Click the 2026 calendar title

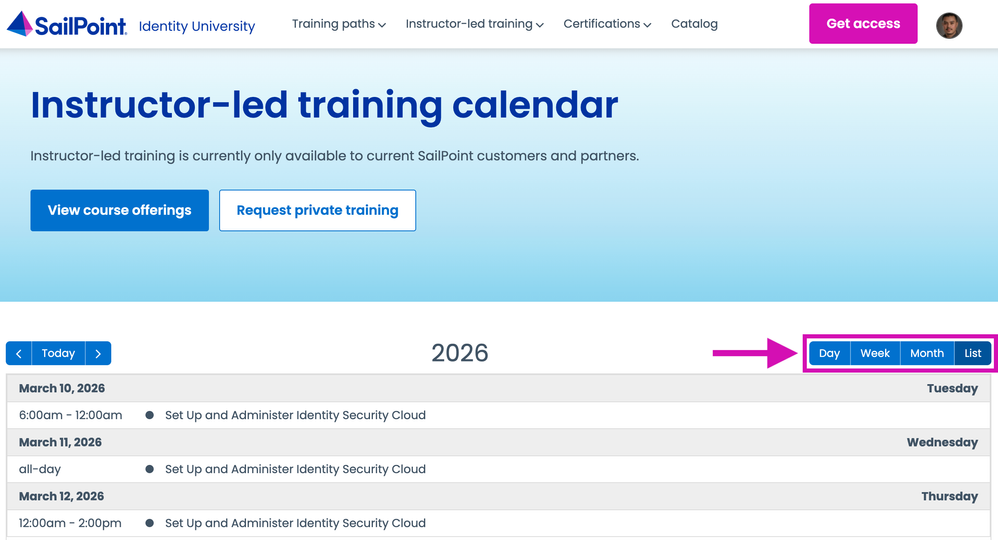tap(460, 353)
